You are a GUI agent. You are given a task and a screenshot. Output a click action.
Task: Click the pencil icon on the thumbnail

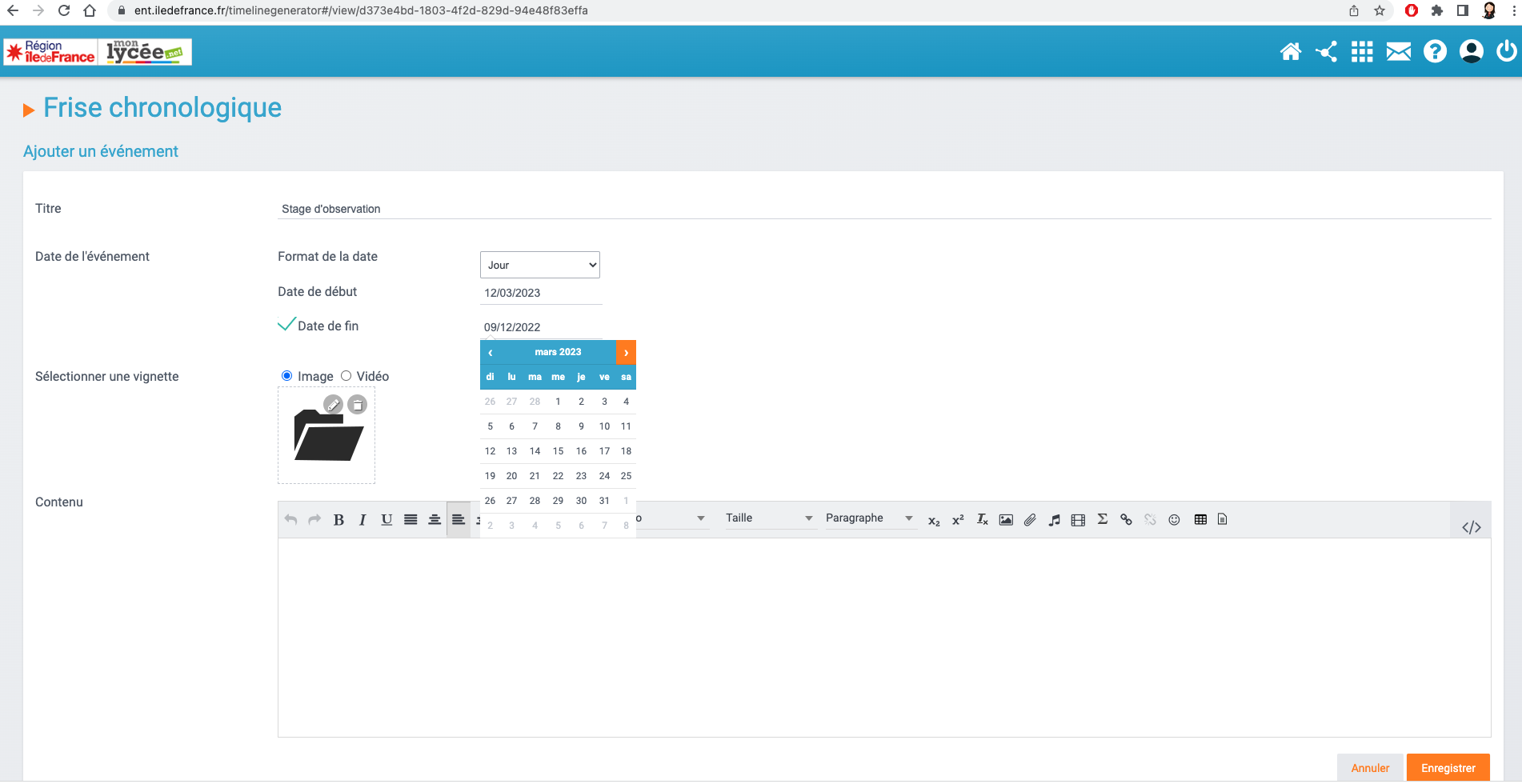click(x=333, y=405)
